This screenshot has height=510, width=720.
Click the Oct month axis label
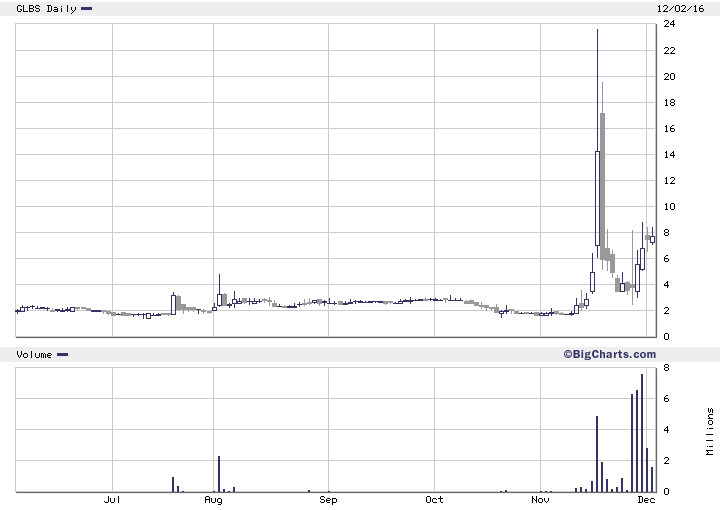434,499
